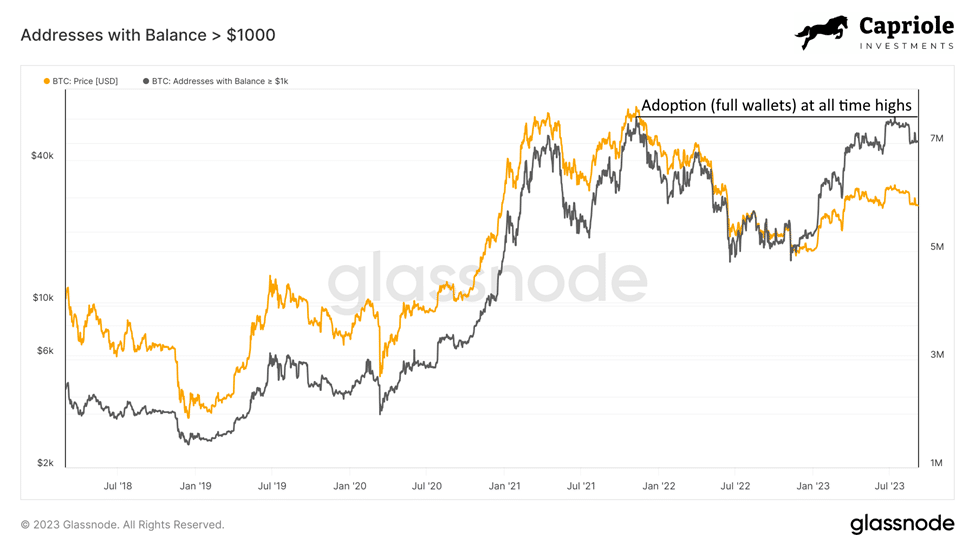Click the chart title Addresses with Balance > $1000
Viewport: 975px width, 549px height.
point(148,35)
